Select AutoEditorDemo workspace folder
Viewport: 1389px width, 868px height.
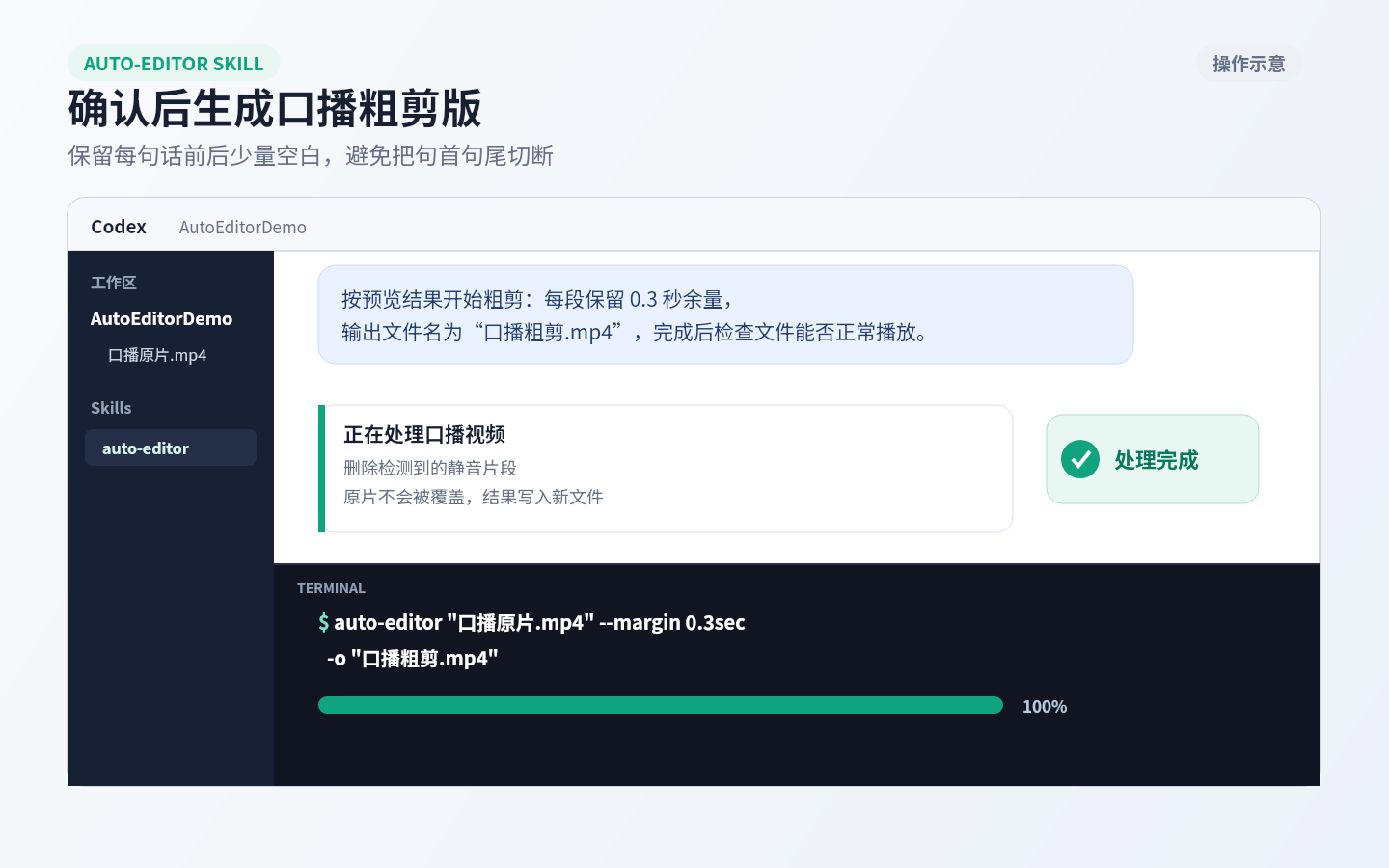coord(161,318)
